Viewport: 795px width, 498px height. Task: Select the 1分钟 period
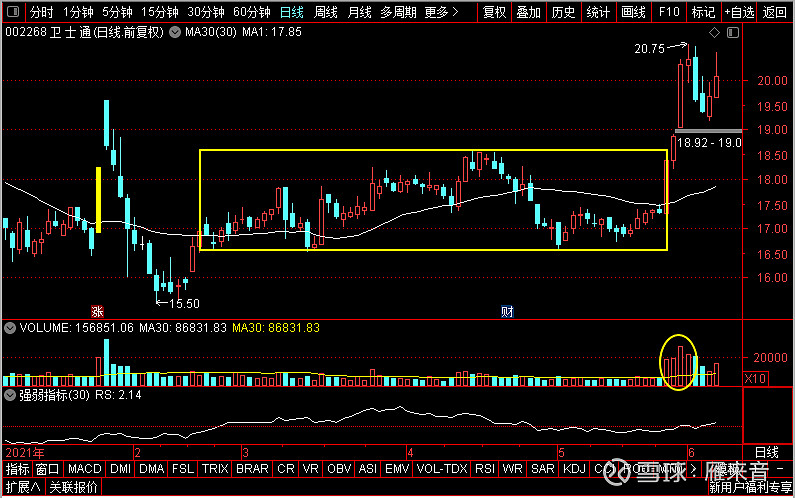78,12
